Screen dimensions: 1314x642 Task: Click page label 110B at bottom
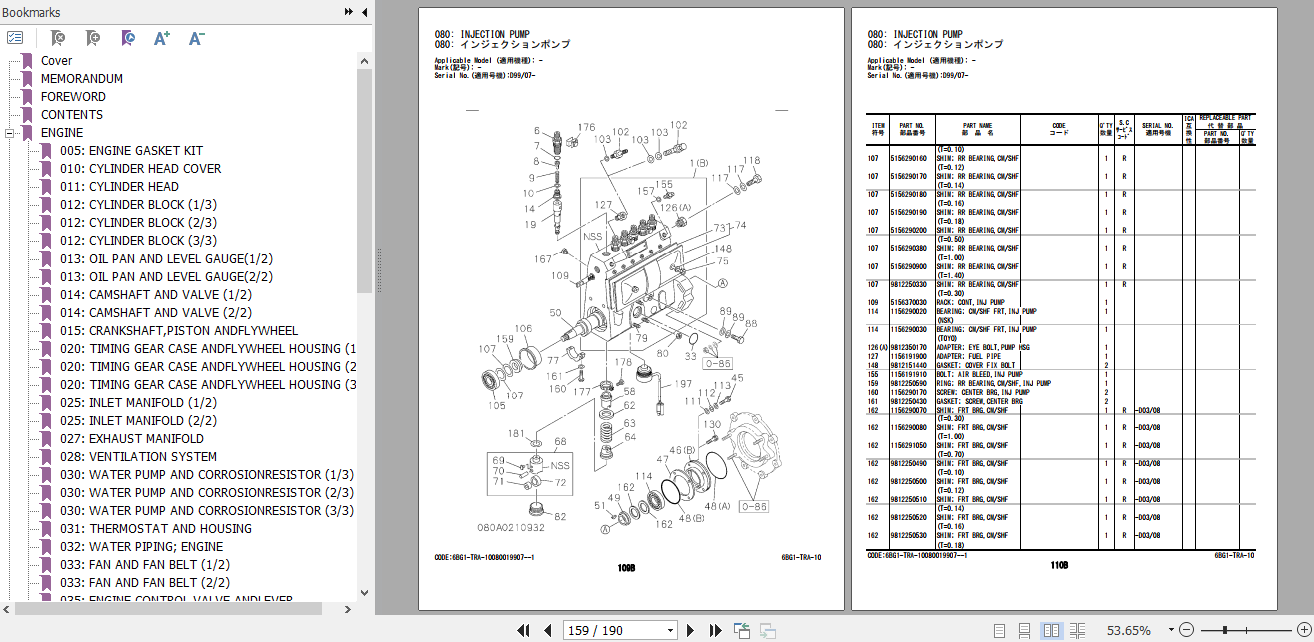(x=1059, y=565)
